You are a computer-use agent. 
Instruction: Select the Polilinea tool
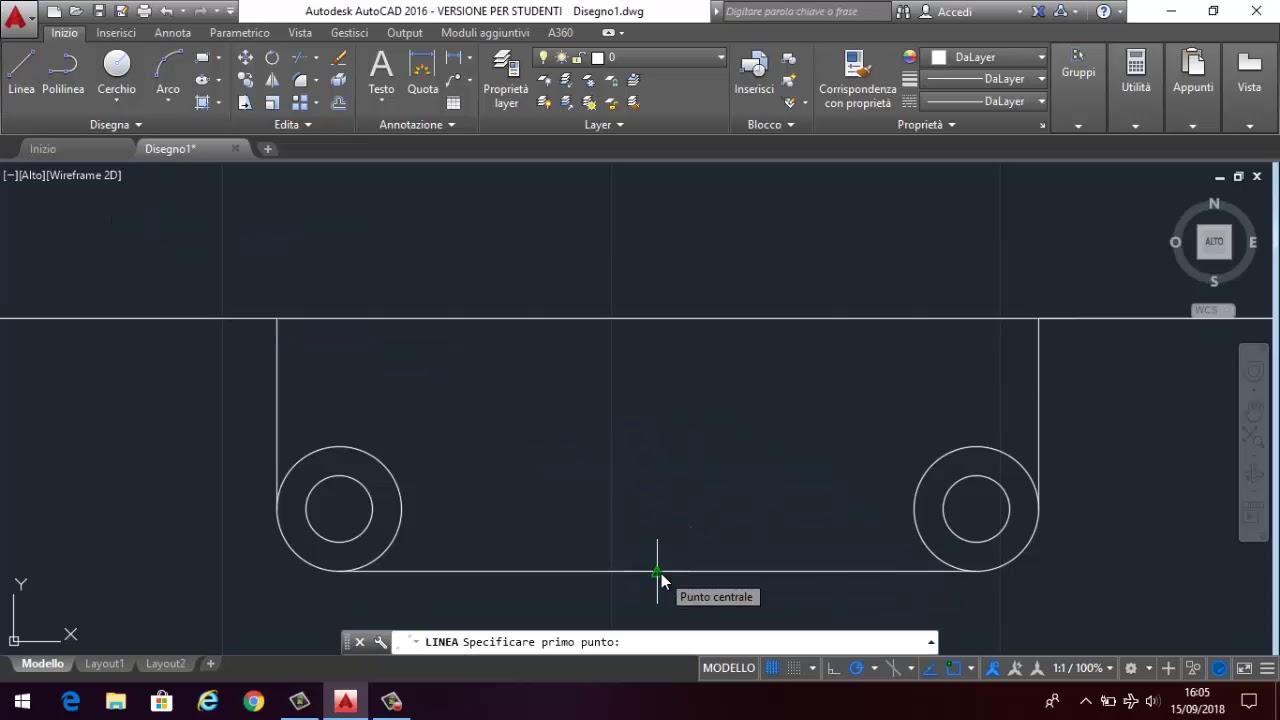click(63, 72)
